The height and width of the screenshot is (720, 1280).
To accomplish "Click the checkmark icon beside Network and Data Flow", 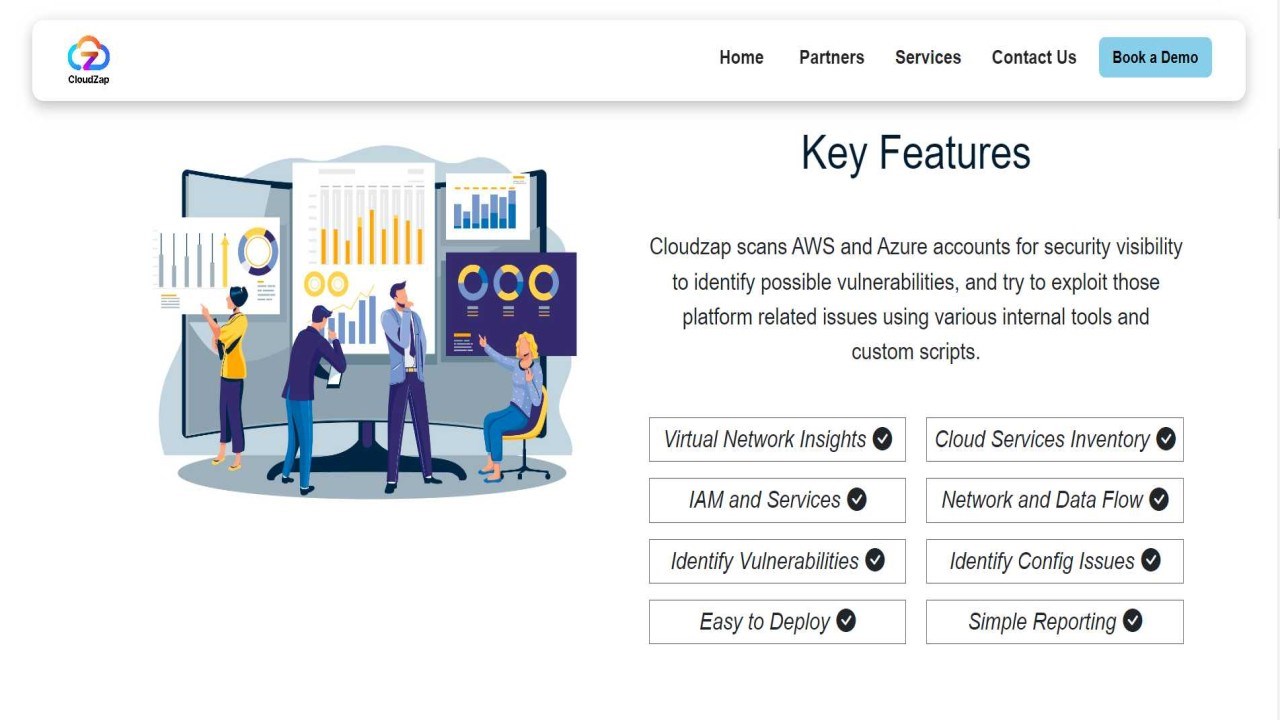I will (1159, 499).
